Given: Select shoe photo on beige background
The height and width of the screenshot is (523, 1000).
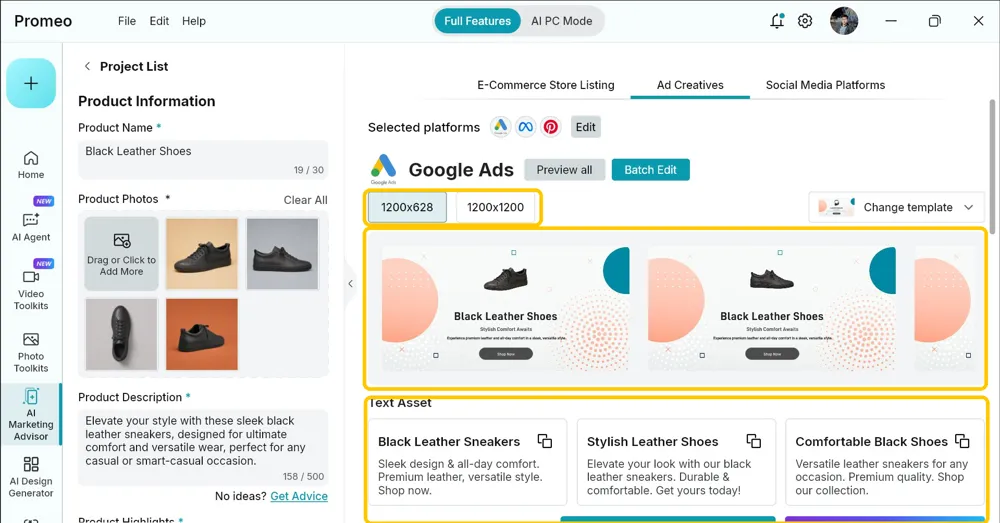Looking at the screenshot, I should 202,254.
